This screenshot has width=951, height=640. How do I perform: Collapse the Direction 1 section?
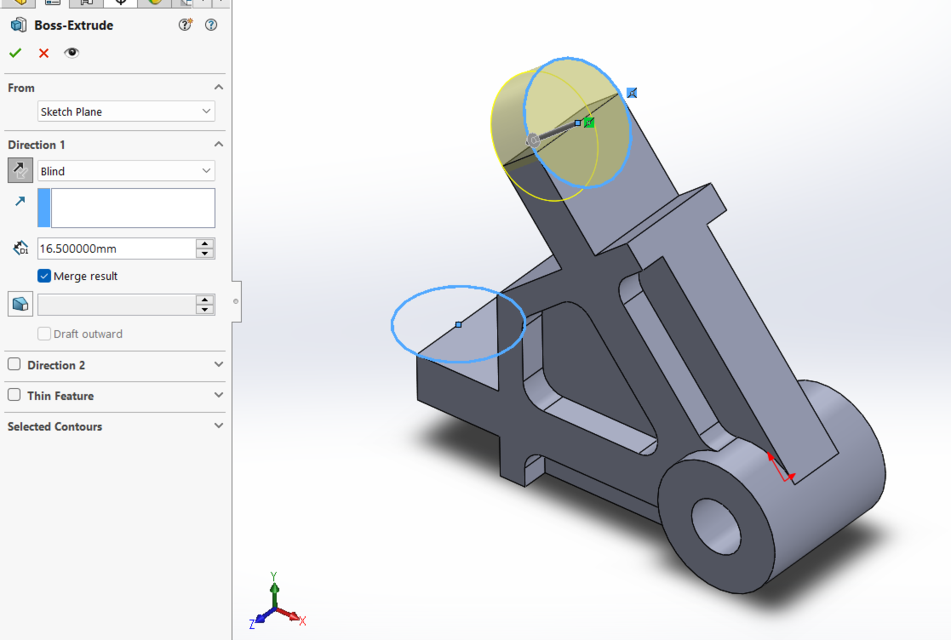click(218, 144)
